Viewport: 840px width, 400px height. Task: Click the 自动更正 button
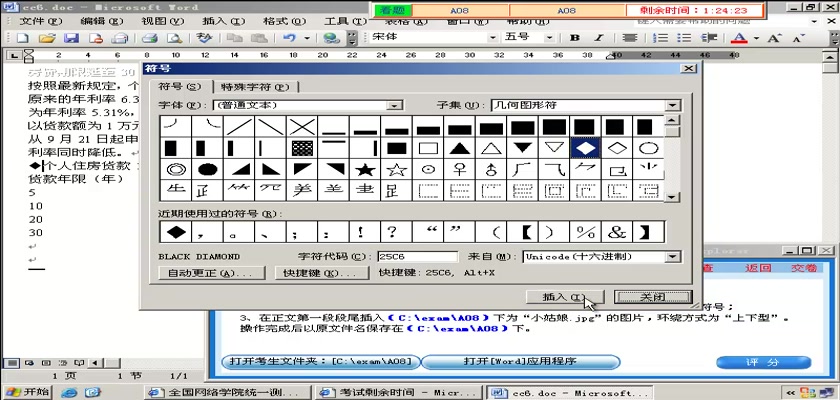pyautogui.click(x=212, y=273)
